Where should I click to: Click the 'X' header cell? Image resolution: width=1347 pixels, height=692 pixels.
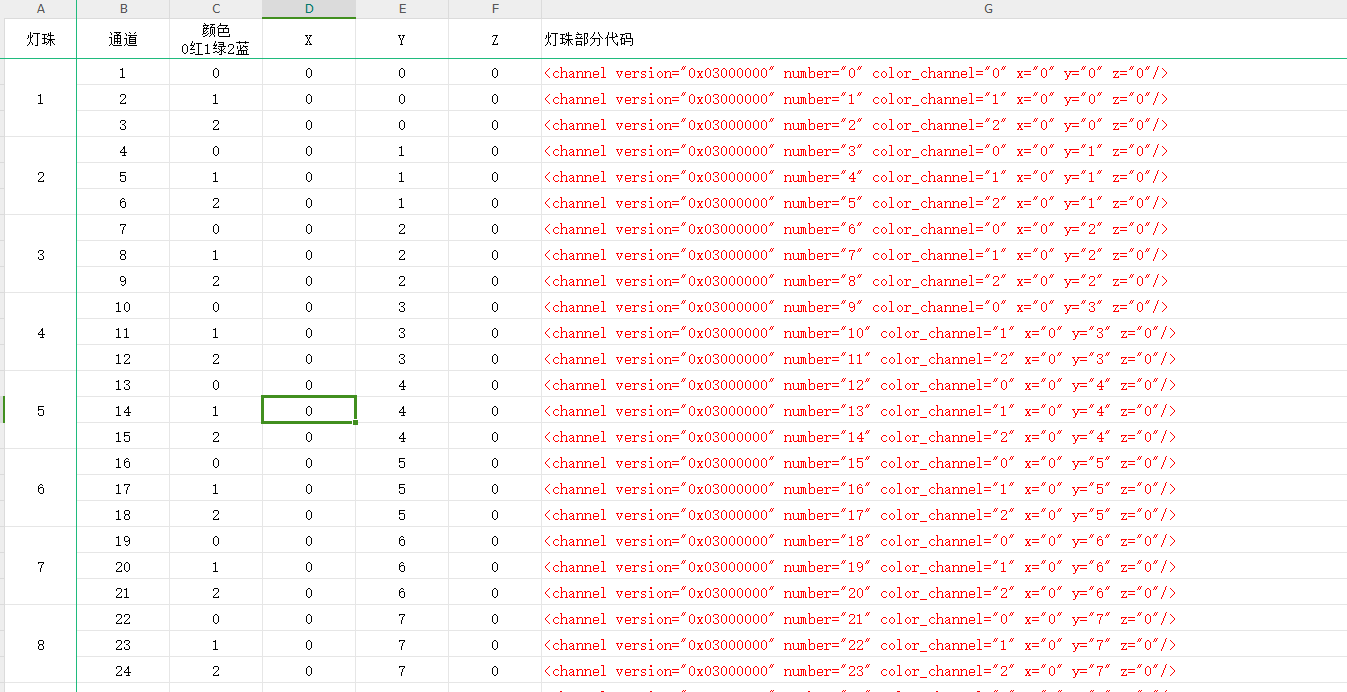coord(309,39)
